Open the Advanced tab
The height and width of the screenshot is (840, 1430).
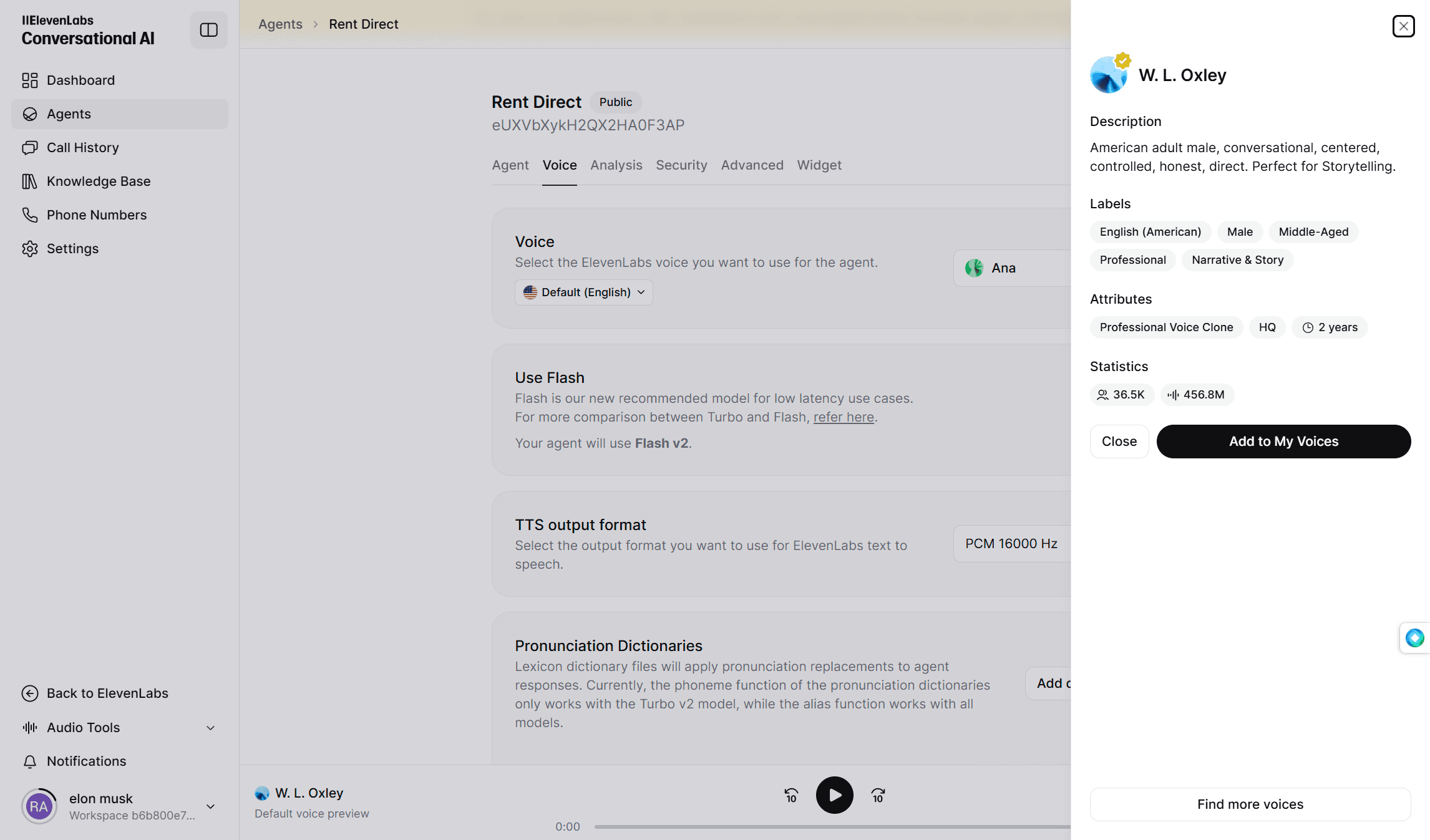click(752, 165)
